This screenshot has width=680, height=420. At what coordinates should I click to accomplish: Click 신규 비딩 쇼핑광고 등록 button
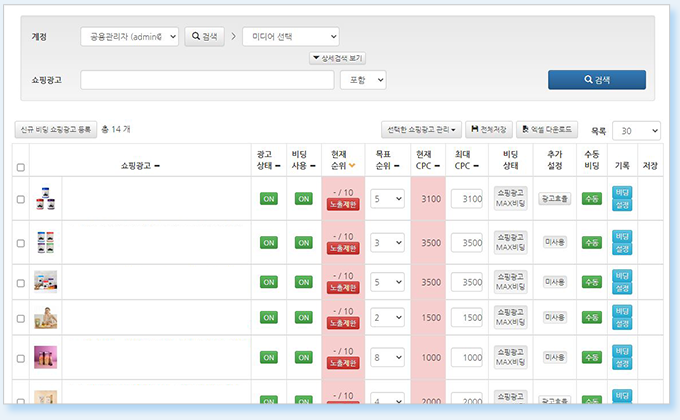pos(56,129)
